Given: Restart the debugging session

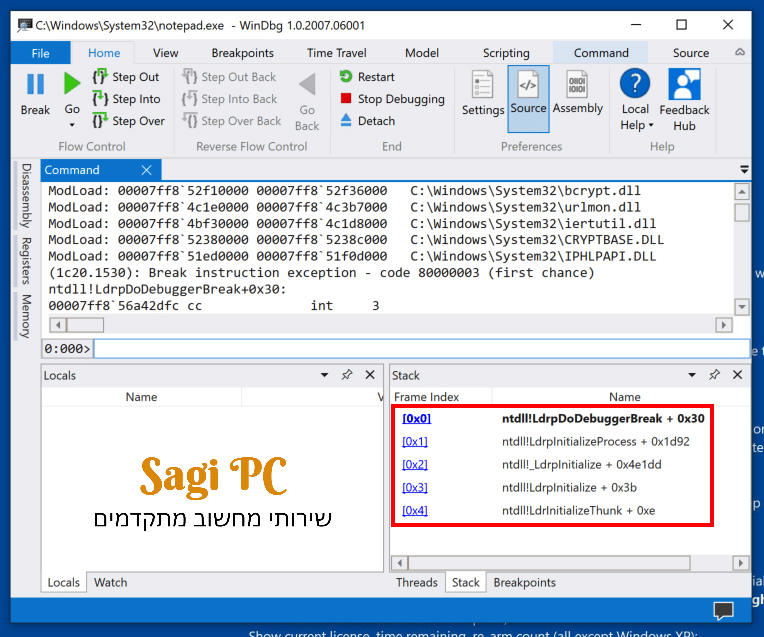Looking at the screenshot, I should pos(367,77).
